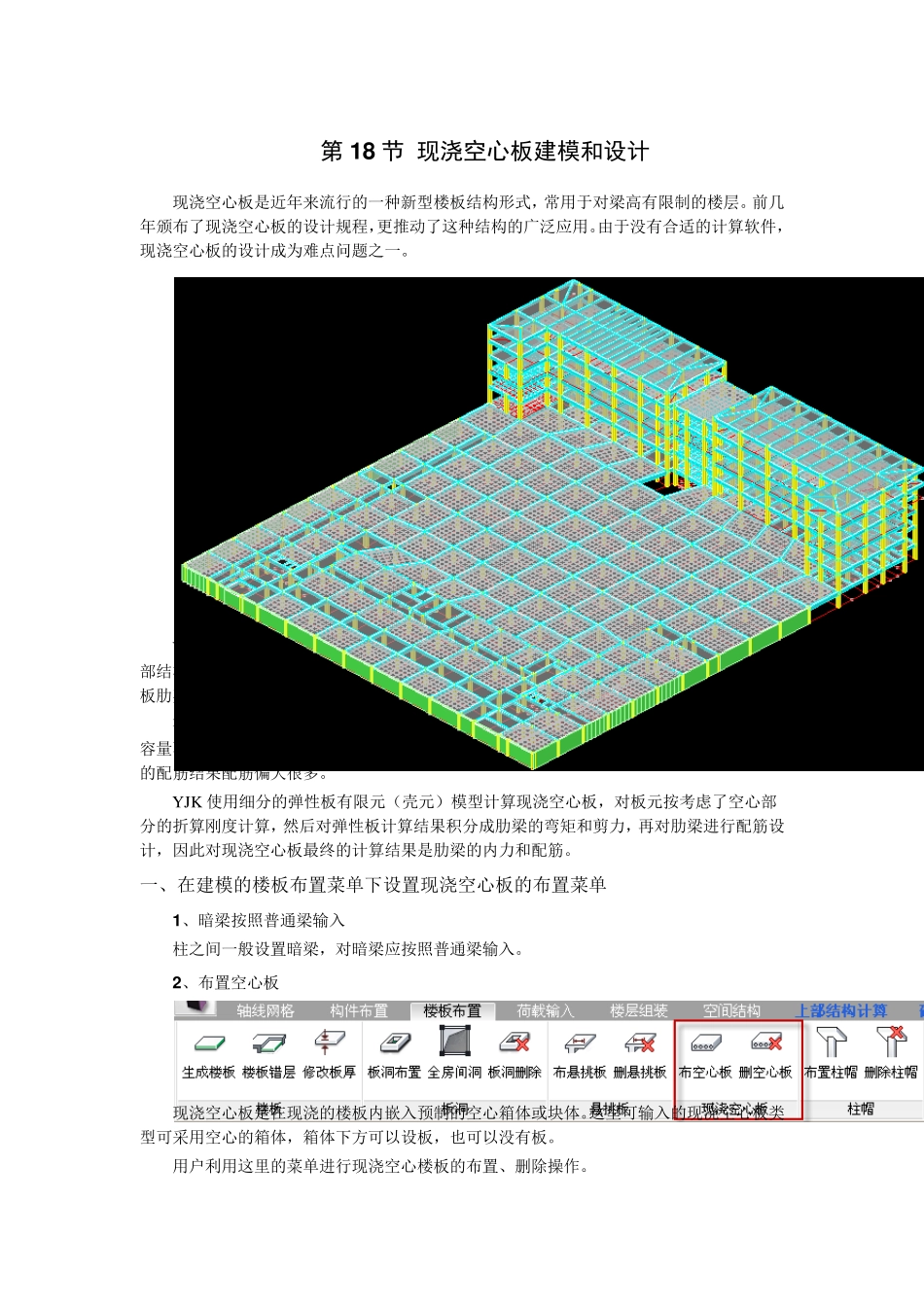
Task: Click the 删除柱帽 delete column cap icon
Action: click(x=891, y=1042)
